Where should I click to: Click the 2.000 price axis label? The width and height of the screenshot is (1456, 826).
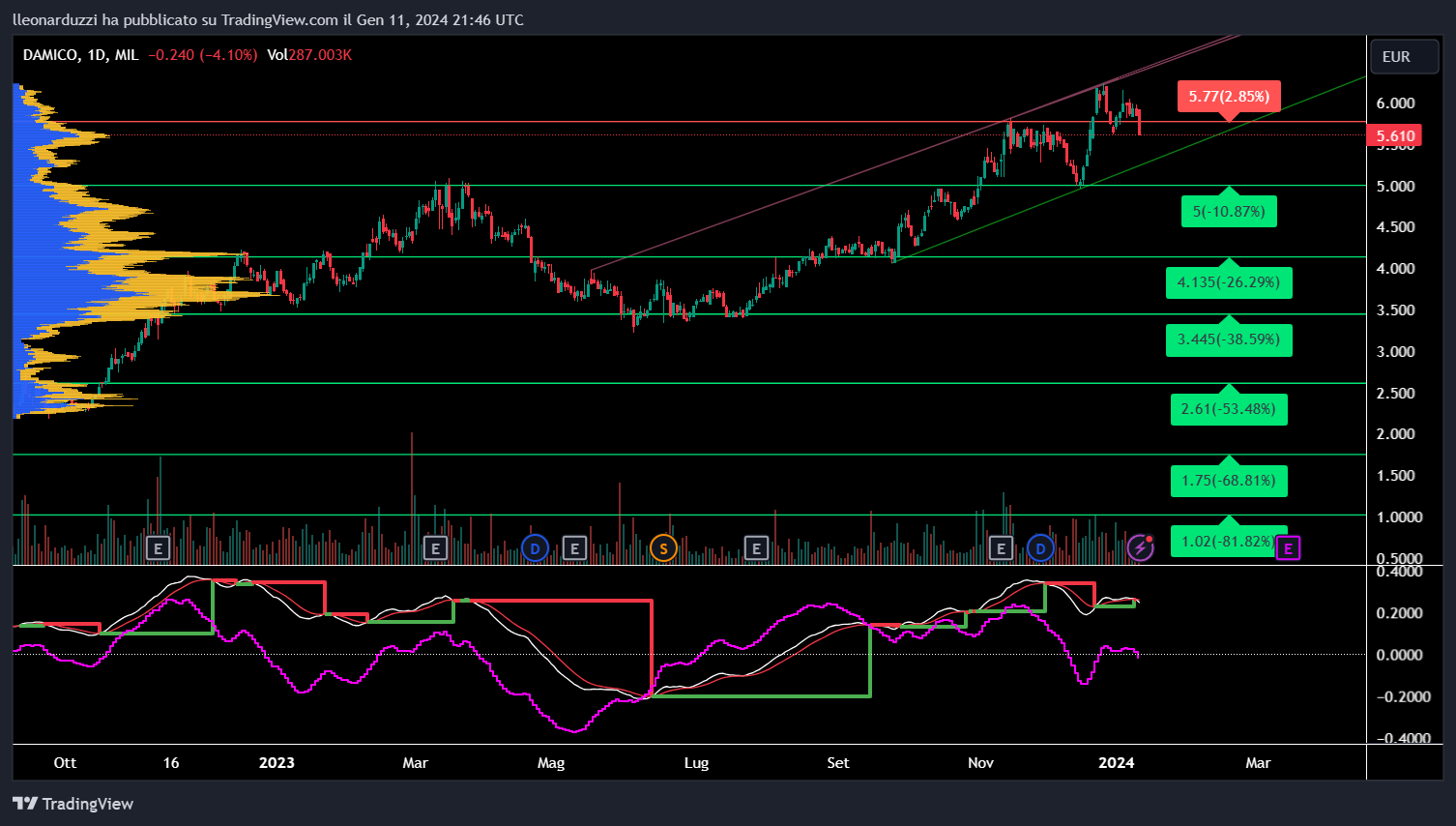coord(1396,434)
